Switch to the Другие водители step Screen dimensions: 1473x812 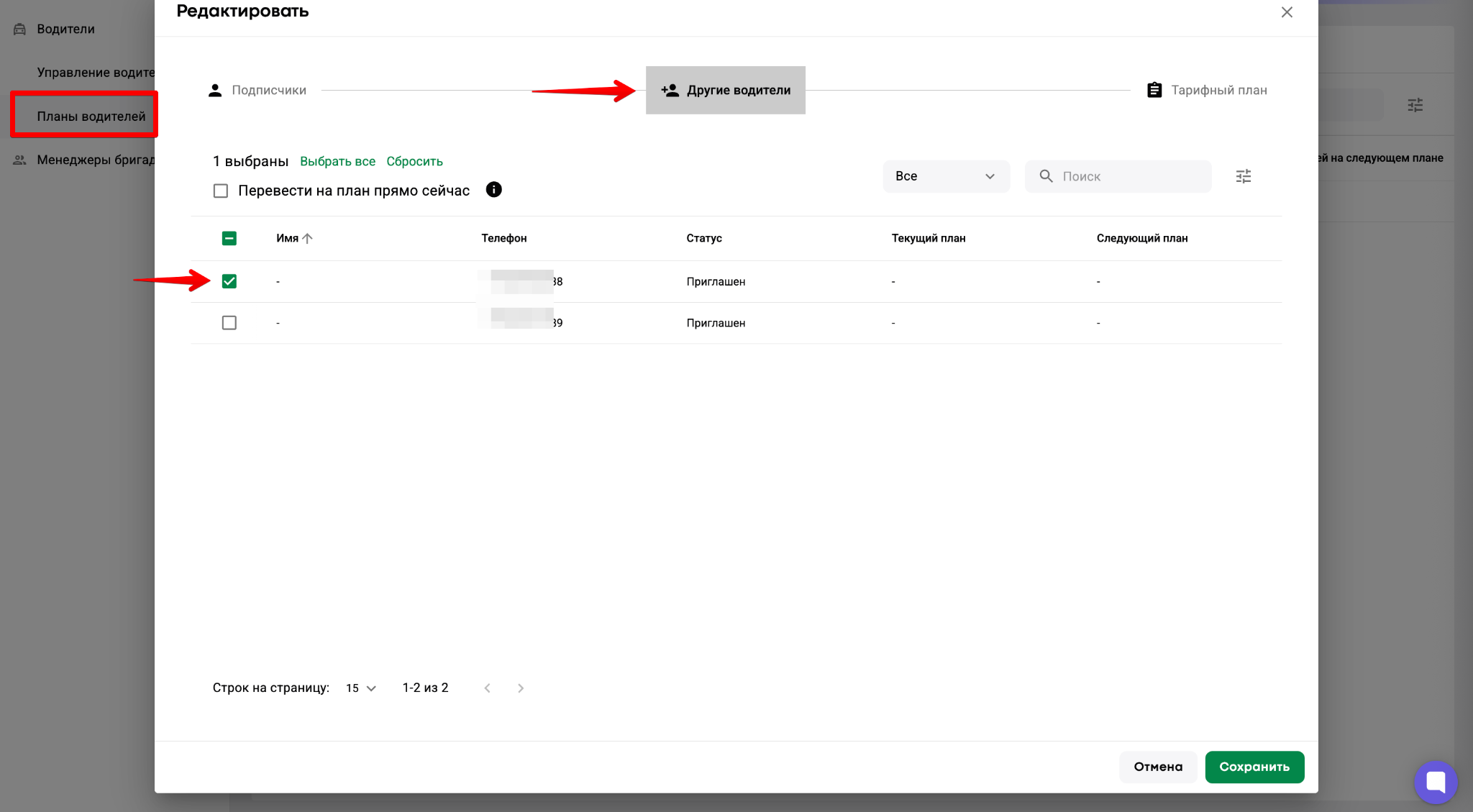(x=725, y=90)
